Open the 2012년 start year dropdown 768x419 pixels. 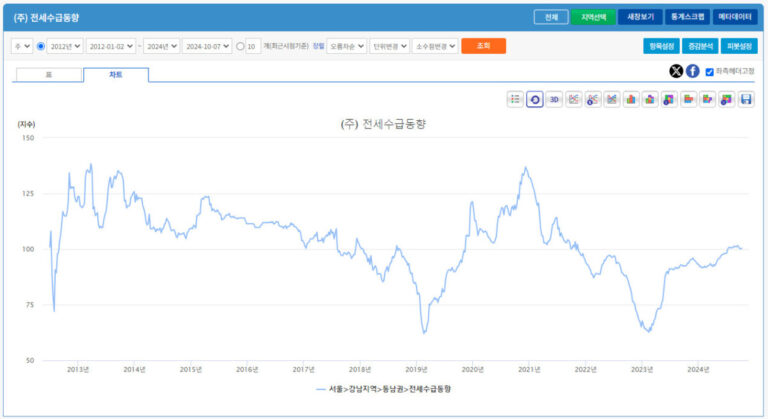[65, 46]
